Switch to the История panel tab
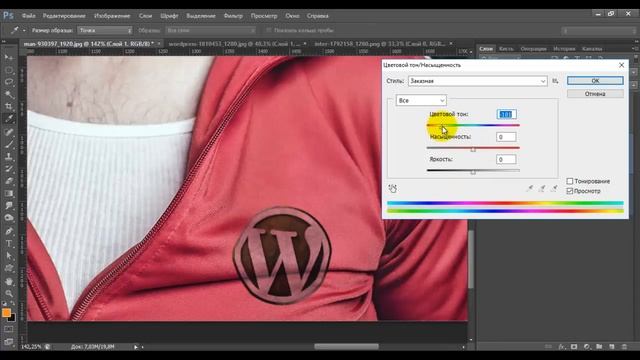640x360 pixels. (564, 49)
